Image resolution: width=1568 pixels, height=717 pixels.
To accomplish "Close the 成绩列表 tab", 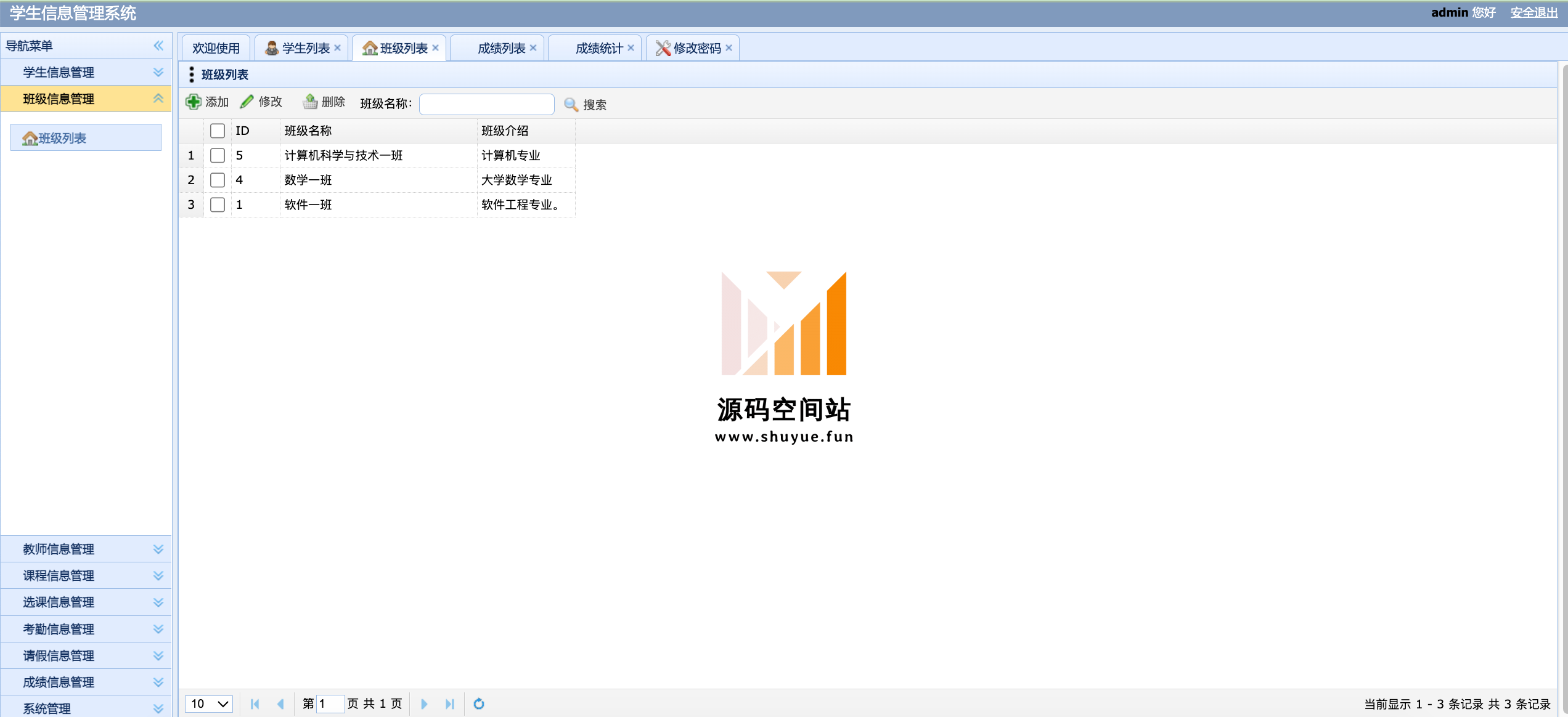I will [x=533, y=48].
